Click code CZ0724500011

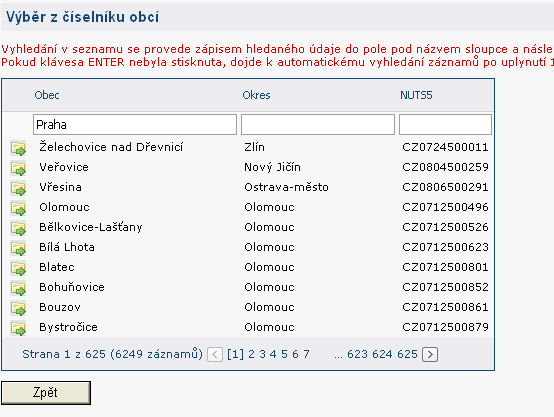click(445, 147)
